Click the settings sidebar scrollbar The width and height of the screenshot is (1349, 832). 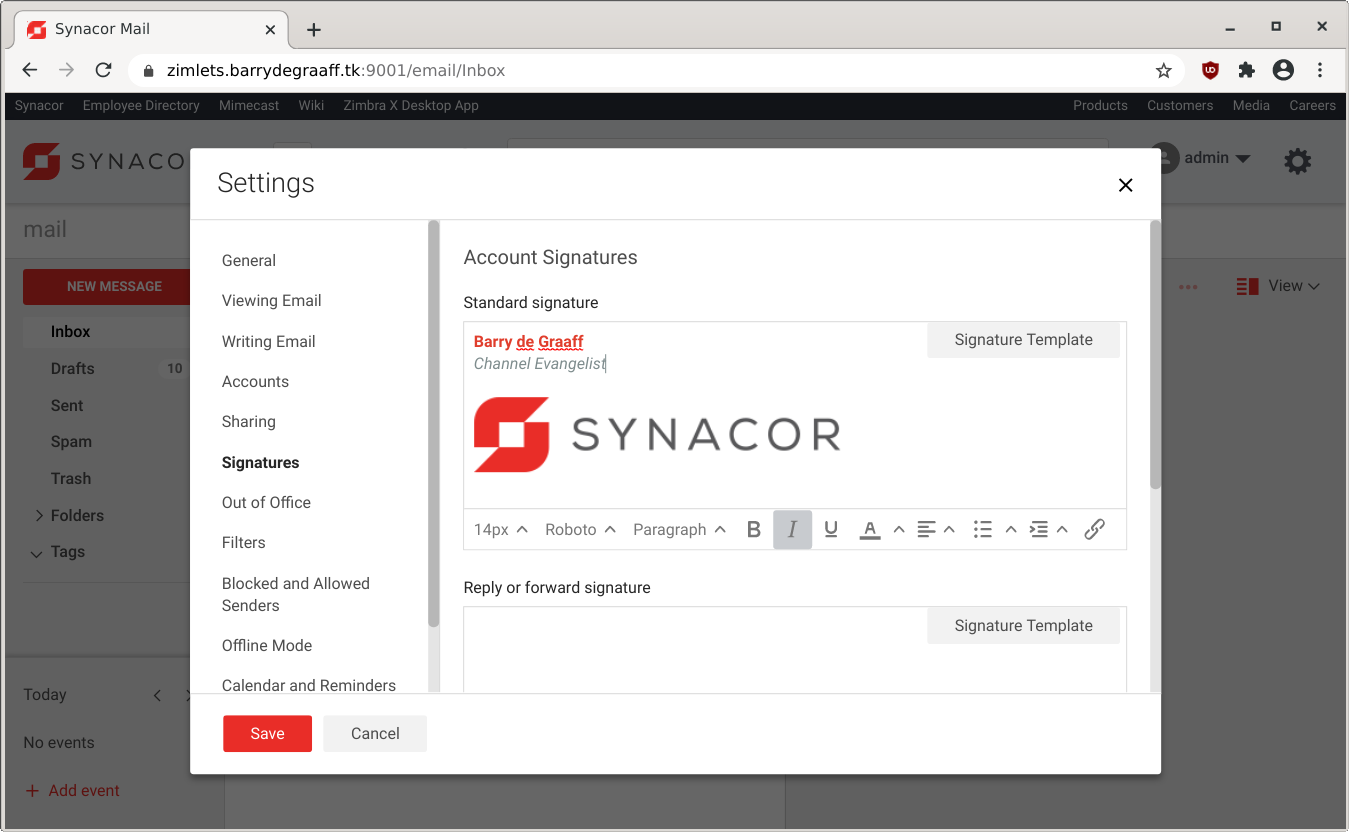coord(433,423)
